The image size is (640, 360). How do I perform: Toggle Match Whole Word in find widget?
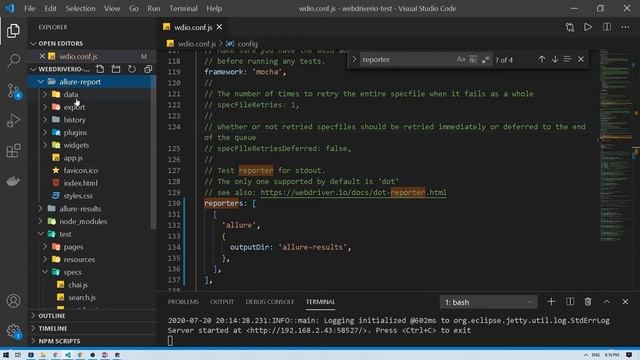tap(473, 60)
